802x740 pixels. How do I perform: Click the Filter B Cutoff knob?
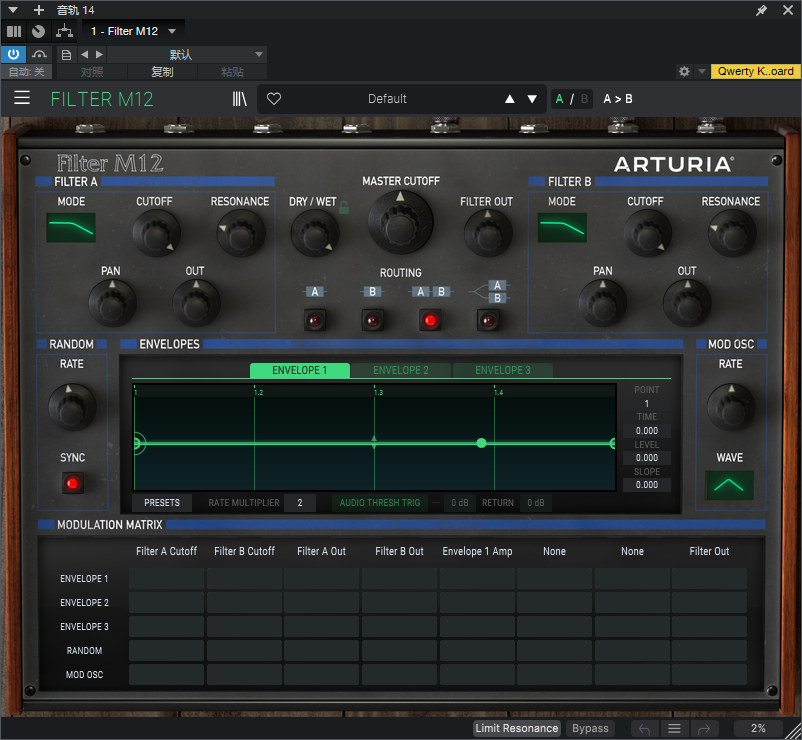click(648, 233)
